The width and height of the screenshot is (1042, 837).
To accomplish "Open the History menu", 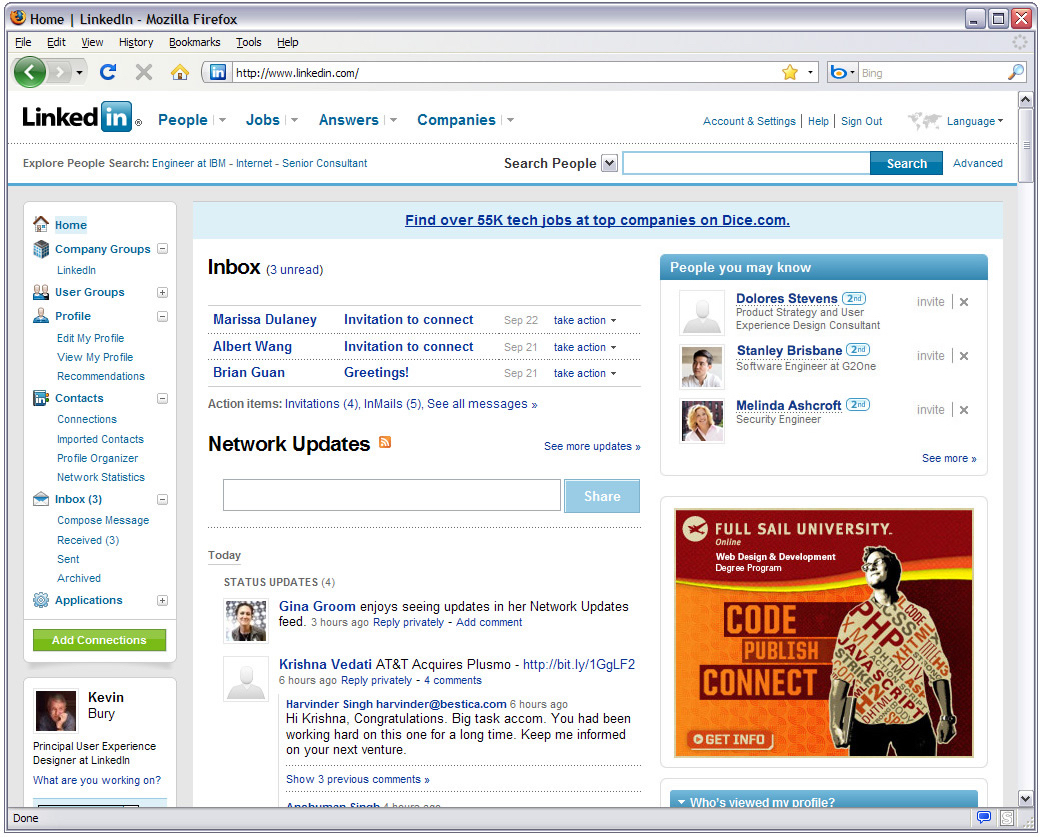I will 136,42.
